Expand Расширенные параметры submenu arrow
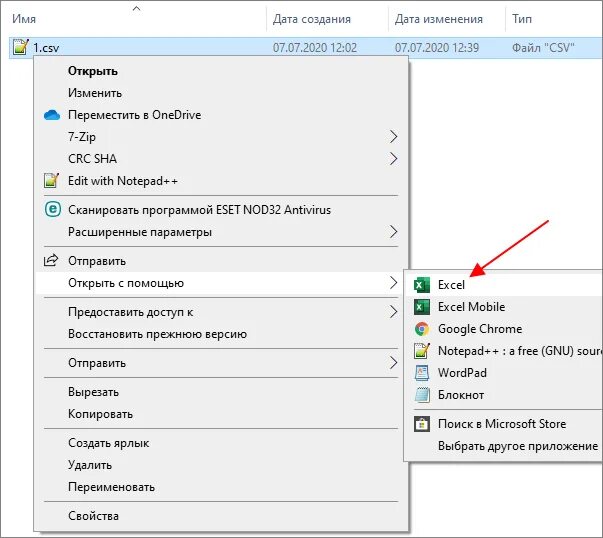Screen dimensions: 603x538 click(393, 232)
